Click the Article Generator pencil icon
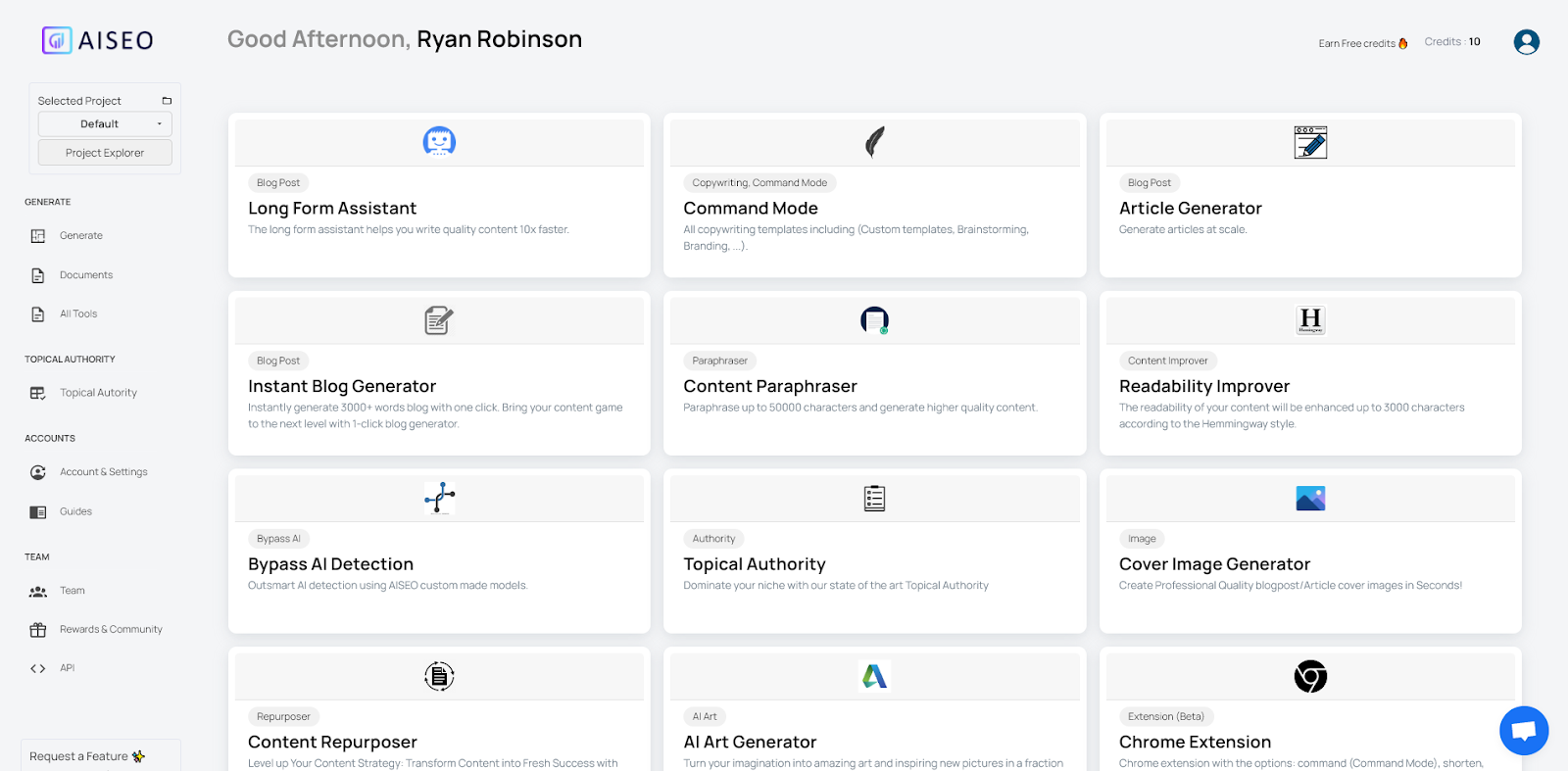 pos(1310,142)
